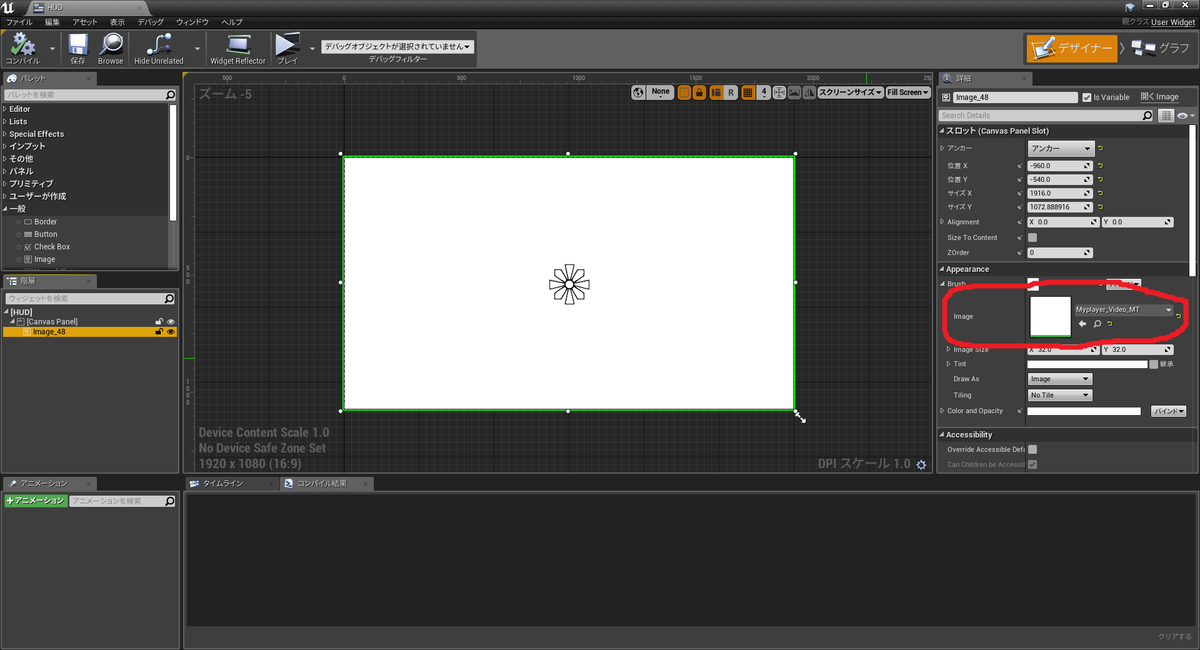Click the localization globe icon in viewport
Viewport: 1200px width, 650px height.
point(638,92)
